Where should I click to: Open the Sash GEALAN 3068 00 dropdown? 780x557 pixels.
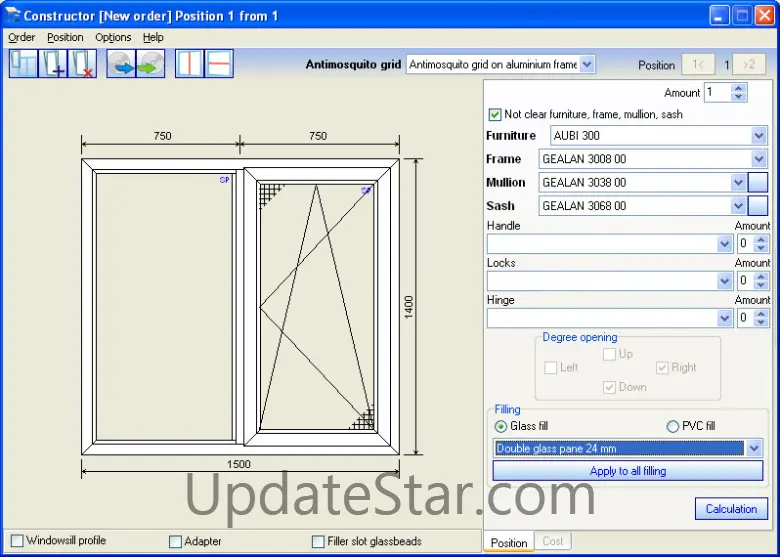pos(738,206)
